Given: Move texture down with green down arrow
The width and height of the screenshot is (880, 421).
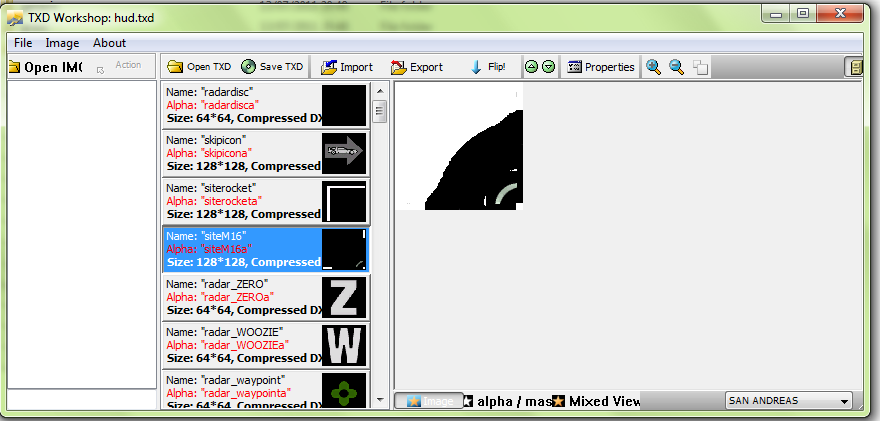Looking at the screenshot, I should click(548, 67).
